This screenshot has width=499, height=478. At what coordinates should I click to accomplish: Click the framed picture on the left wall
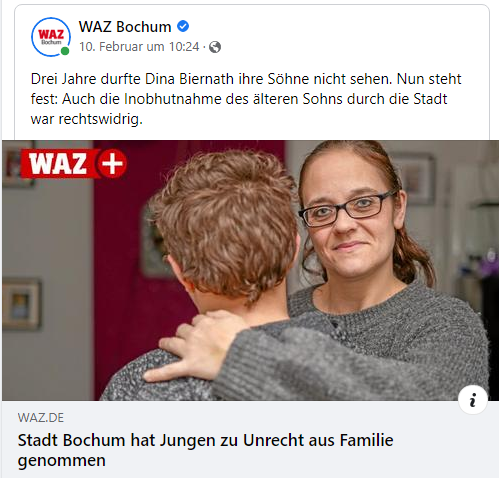tap(22, 304)
